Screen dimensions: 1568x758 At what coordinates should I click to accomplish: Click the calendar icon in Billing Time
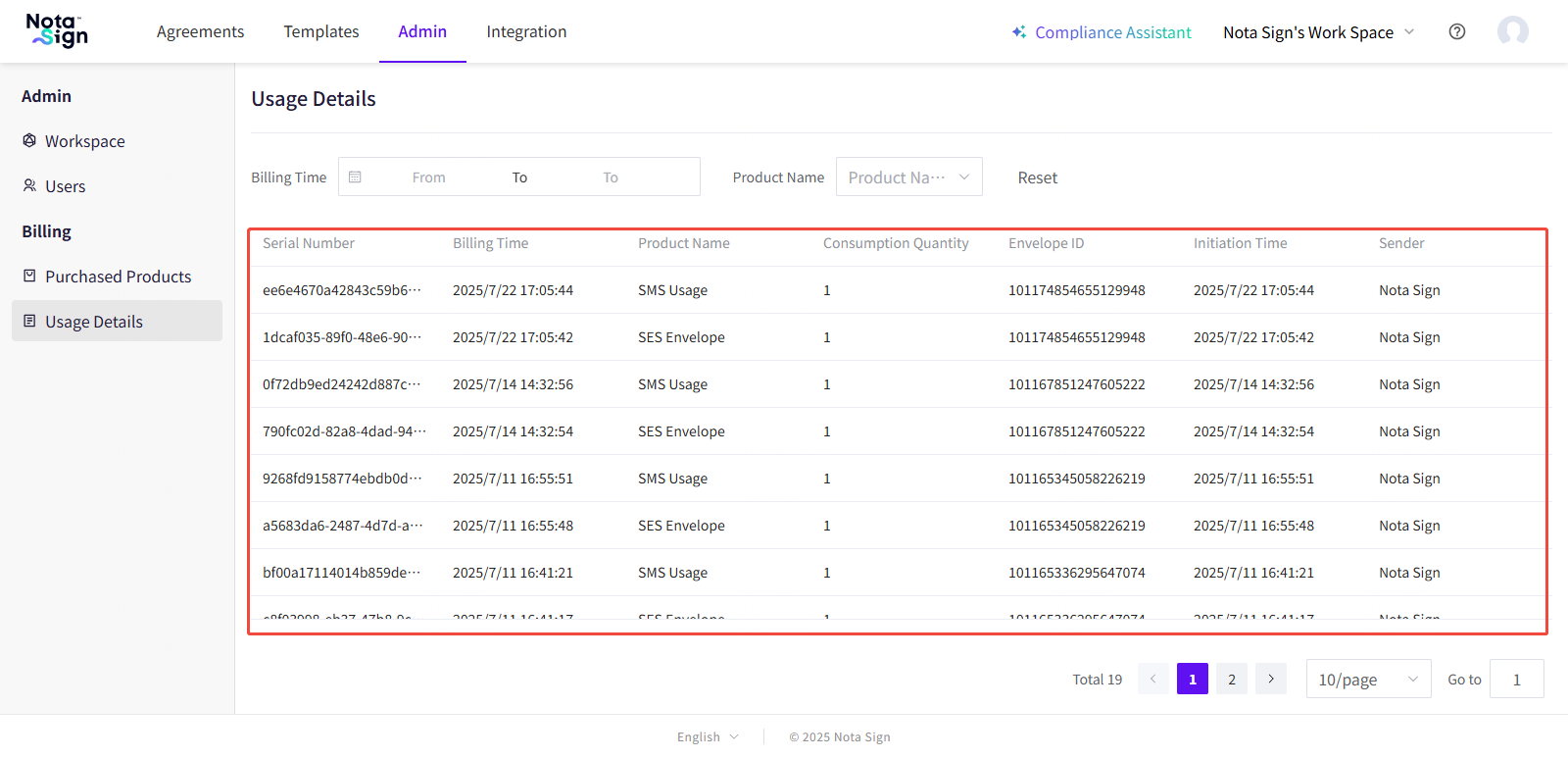356,177
